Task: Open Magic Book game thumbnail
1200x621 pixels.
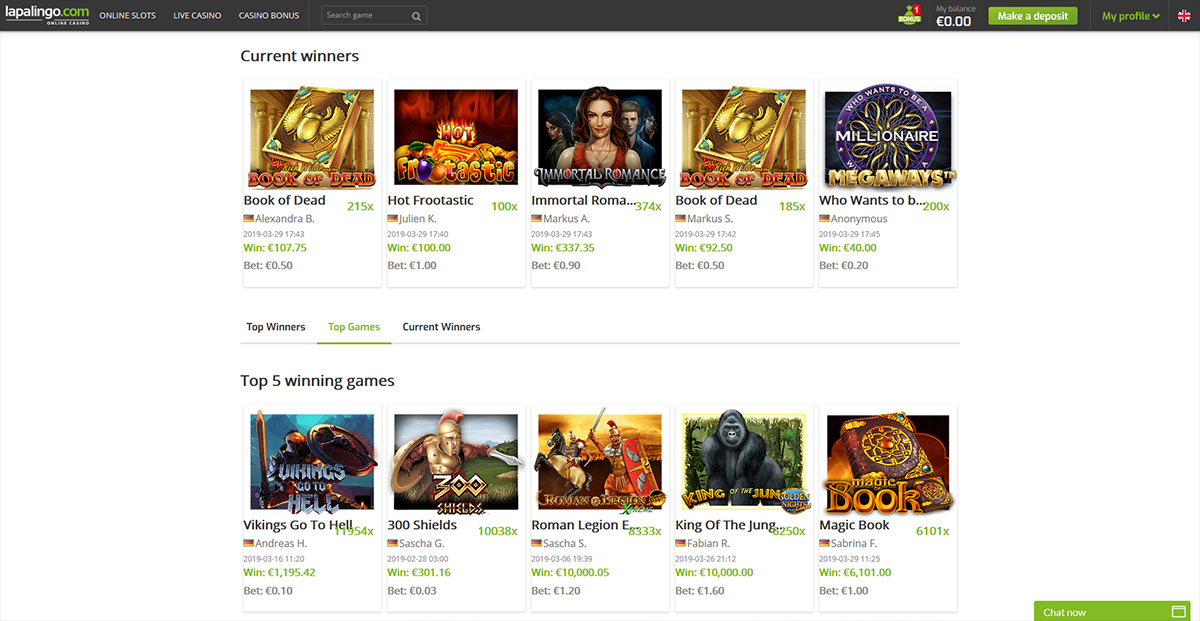Action: click(x=888, y=463)
